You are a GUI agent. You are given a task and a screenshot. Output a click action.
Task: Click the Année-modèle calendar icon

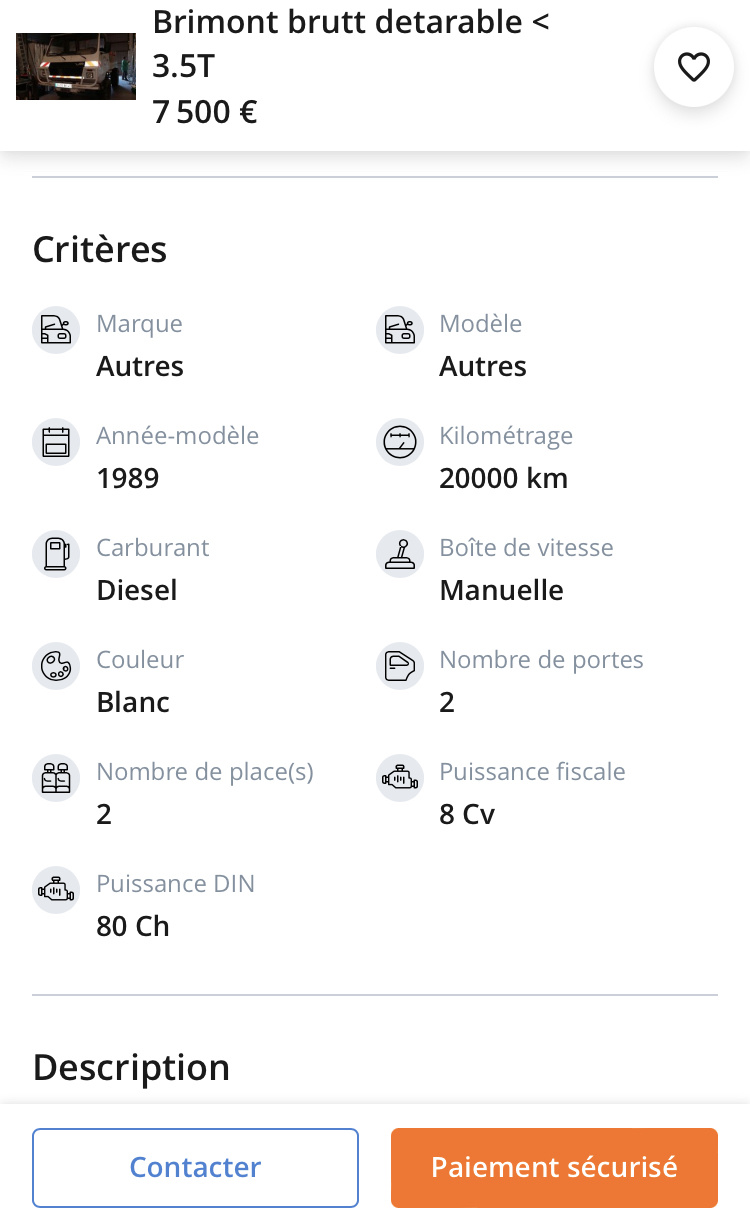pos(56,442)
